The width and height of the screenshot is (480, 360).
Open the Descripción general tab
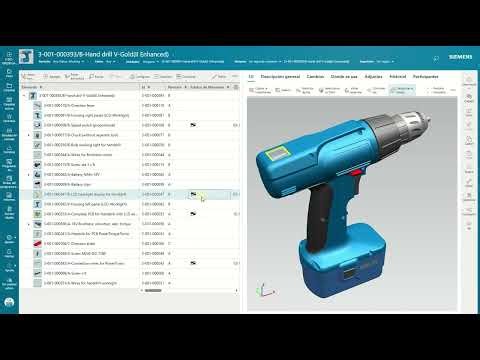[280, 77]
